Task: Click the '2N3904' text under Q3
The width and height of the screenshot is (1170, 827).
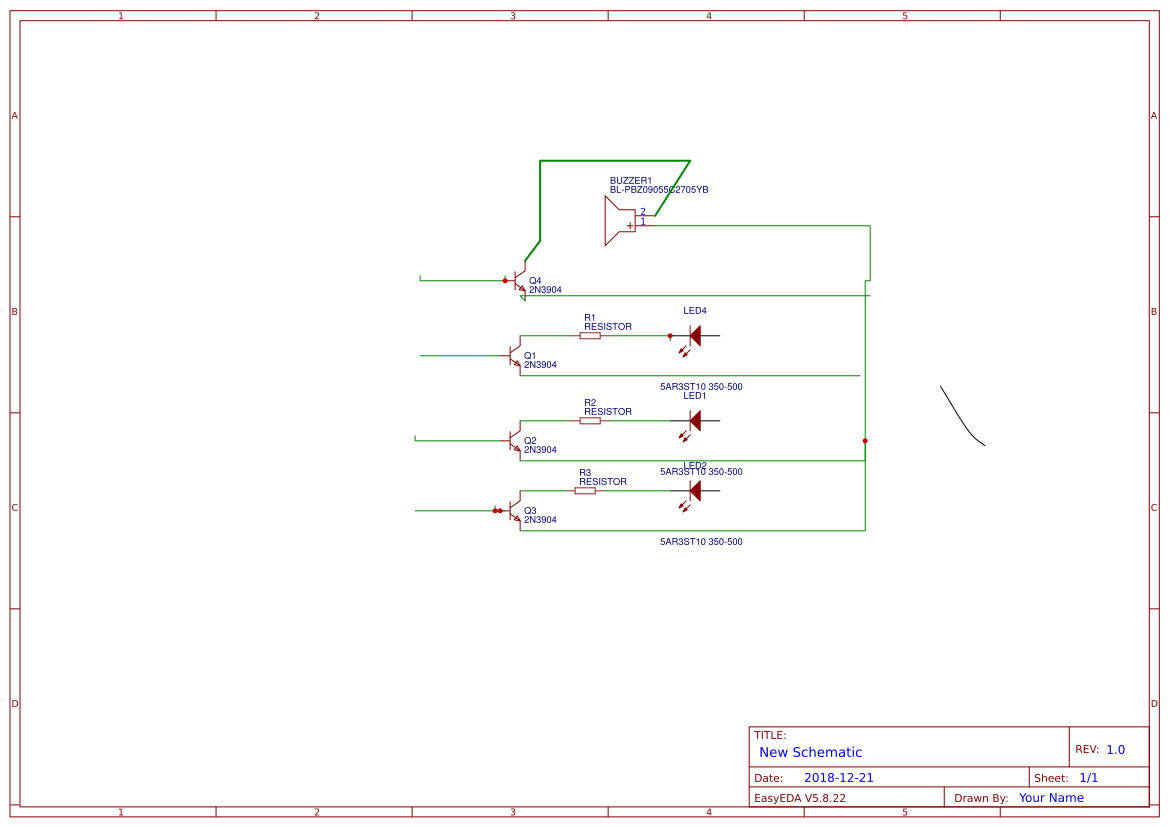Action: (x=540, y=520)
